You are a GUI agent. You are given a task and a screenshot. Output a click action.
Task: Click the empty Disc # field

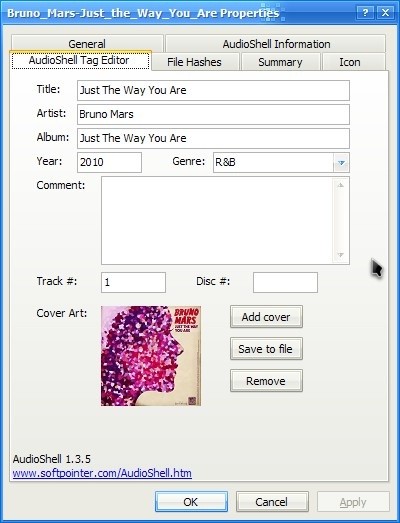285,282
